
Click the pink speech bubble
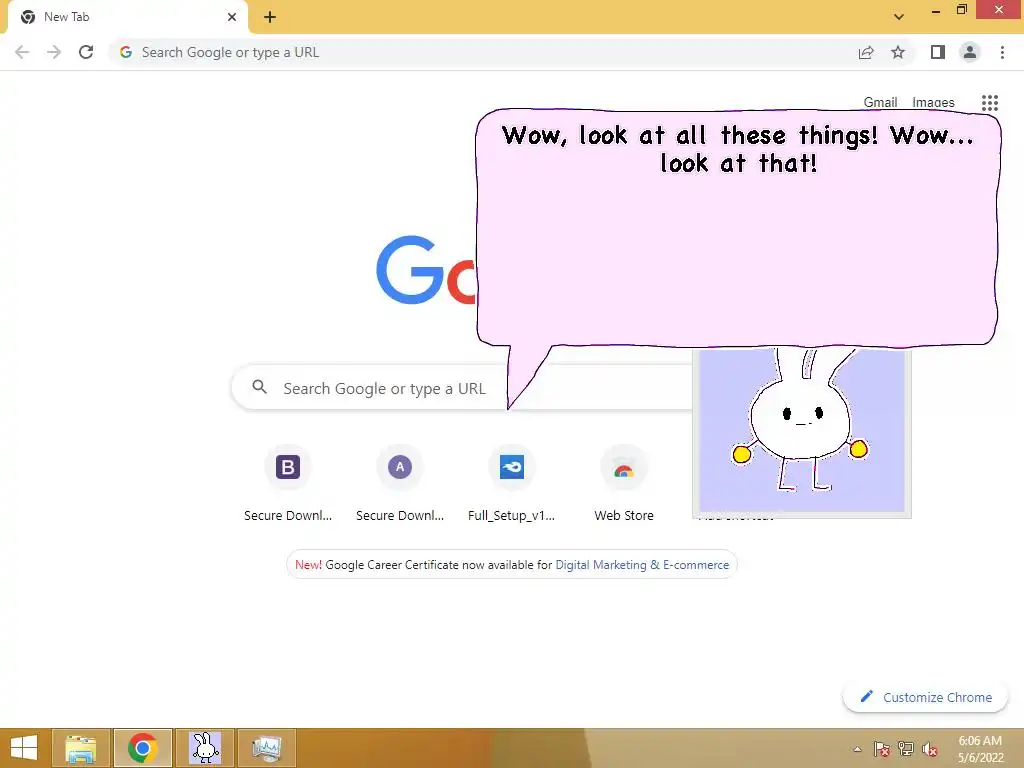tap(738, 227)
